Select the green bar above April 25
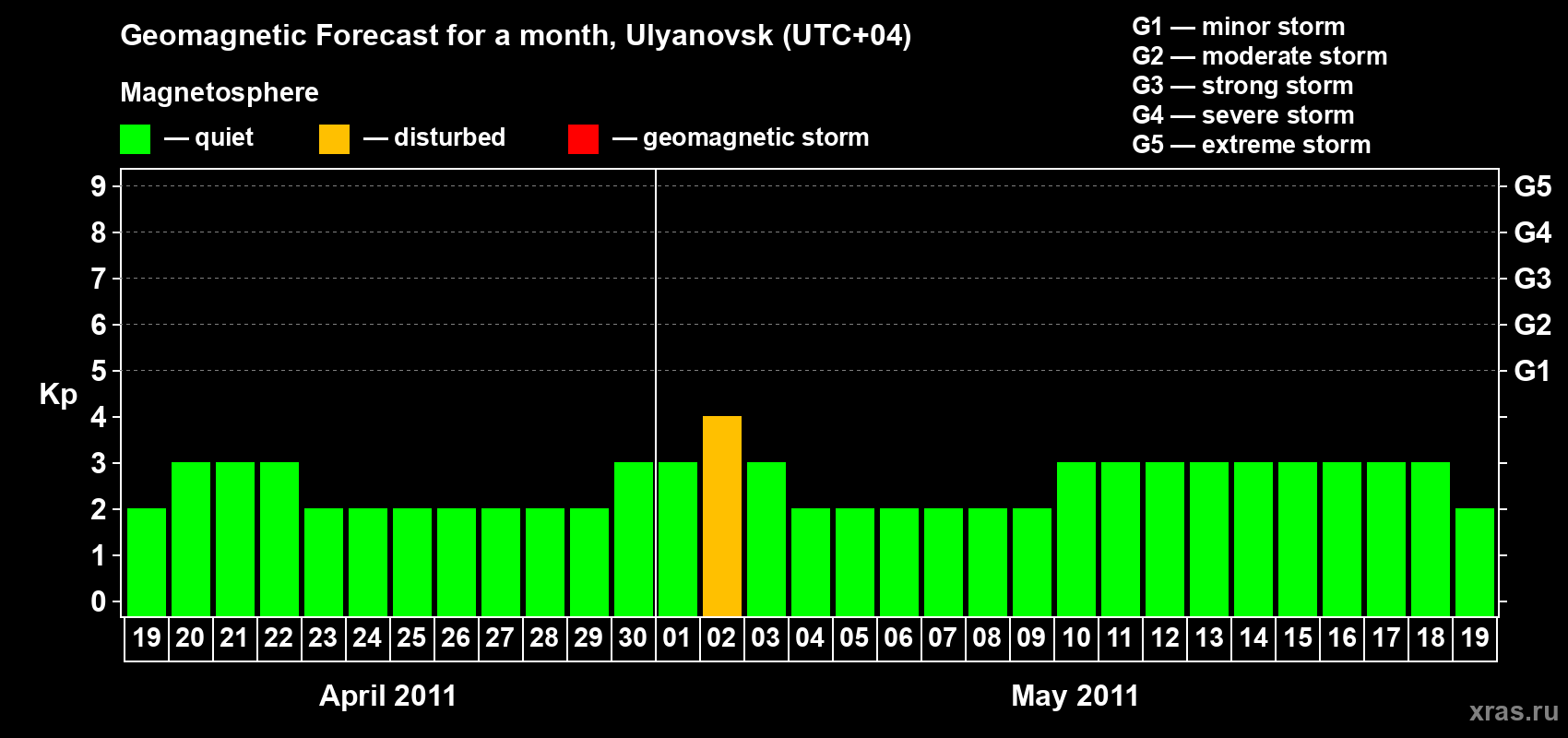Screen dimensions: 1568x738 (x=412, y=562)
